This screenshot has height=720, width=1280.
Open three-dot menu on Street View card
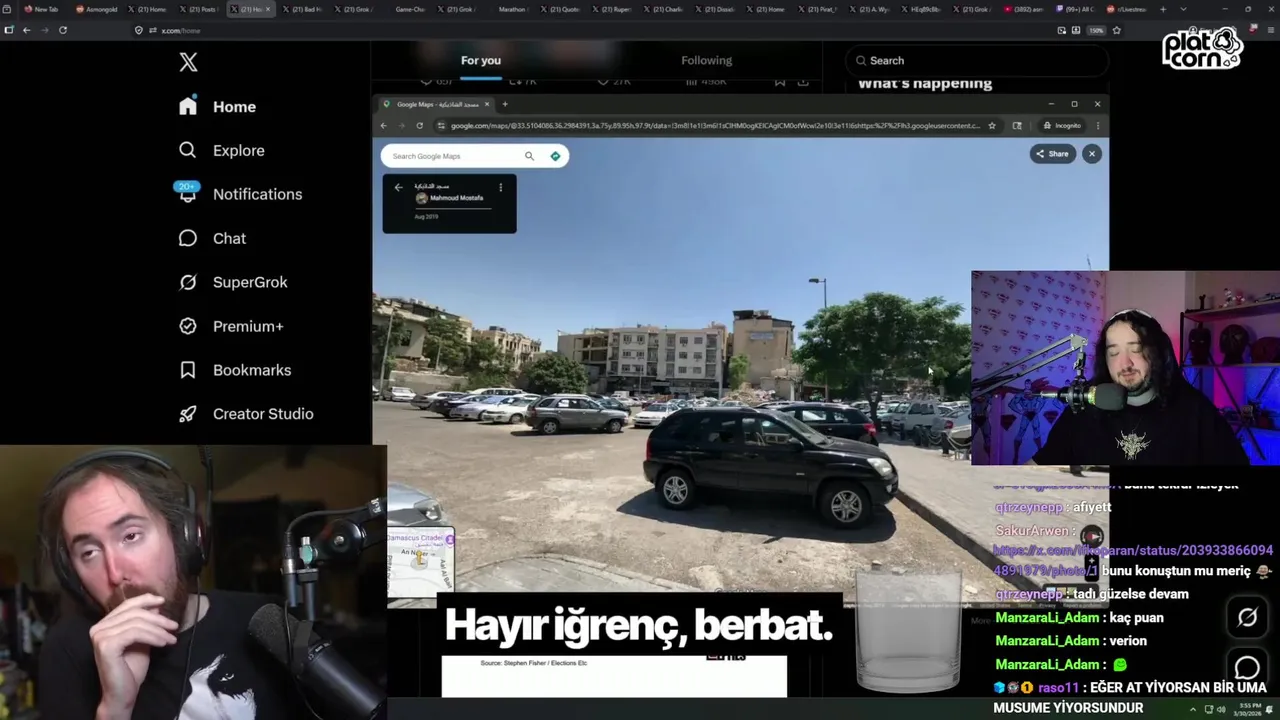(x=501, y=187)
